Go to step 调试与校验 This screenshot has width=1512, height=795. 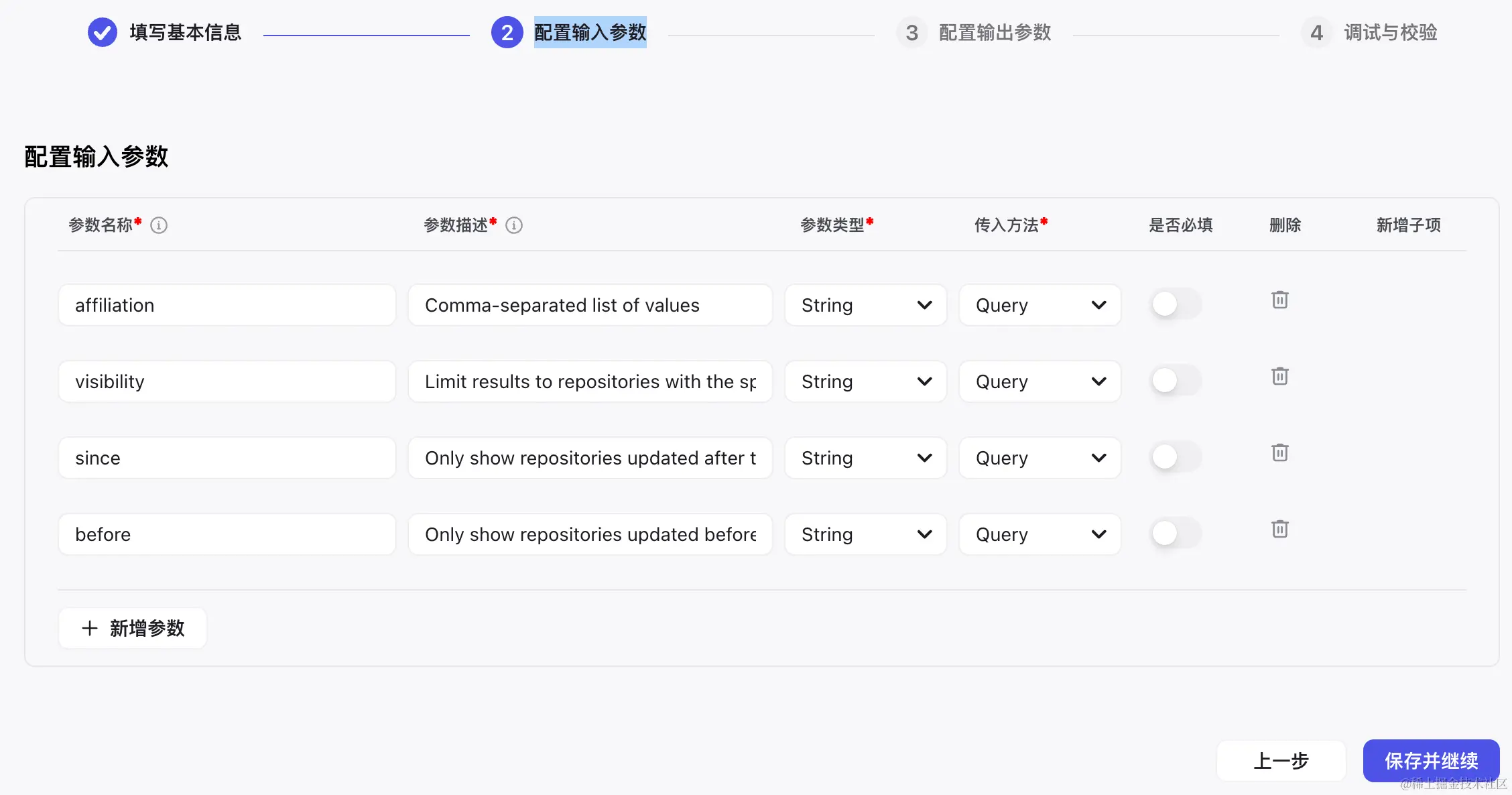click(1391, 32)
